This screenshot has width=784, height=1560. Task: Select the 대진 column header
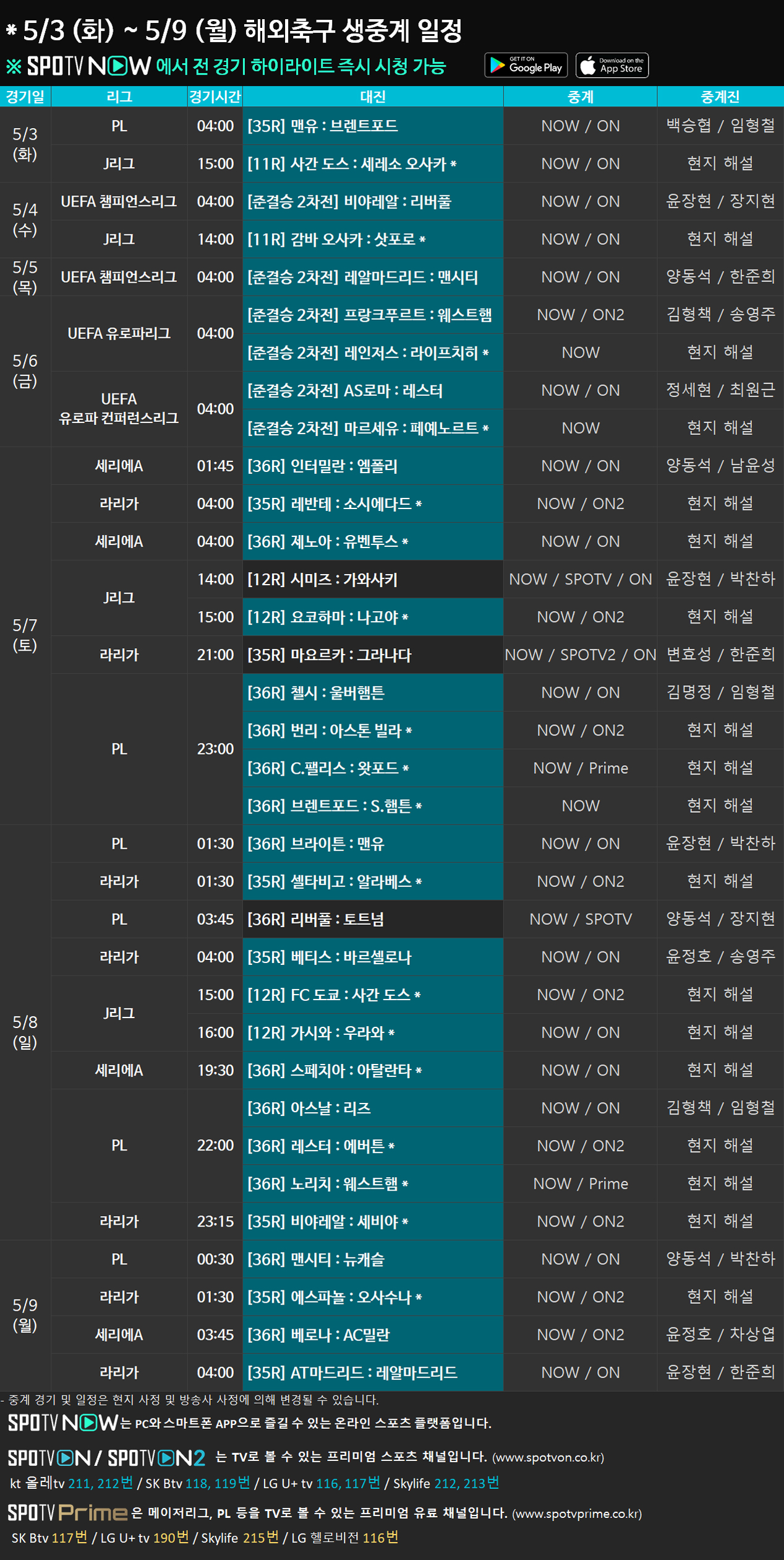(x=373, y=96)
